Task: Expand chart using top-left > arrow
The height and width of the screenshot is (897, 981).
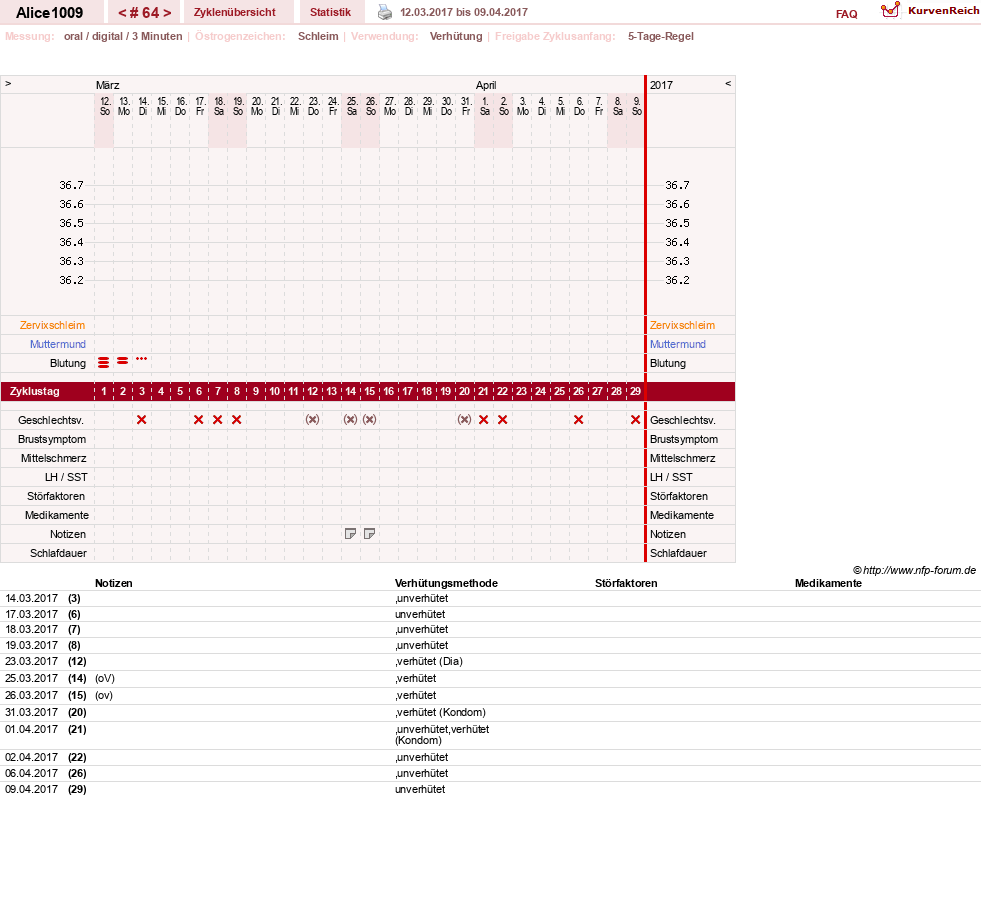Action: 8,83
